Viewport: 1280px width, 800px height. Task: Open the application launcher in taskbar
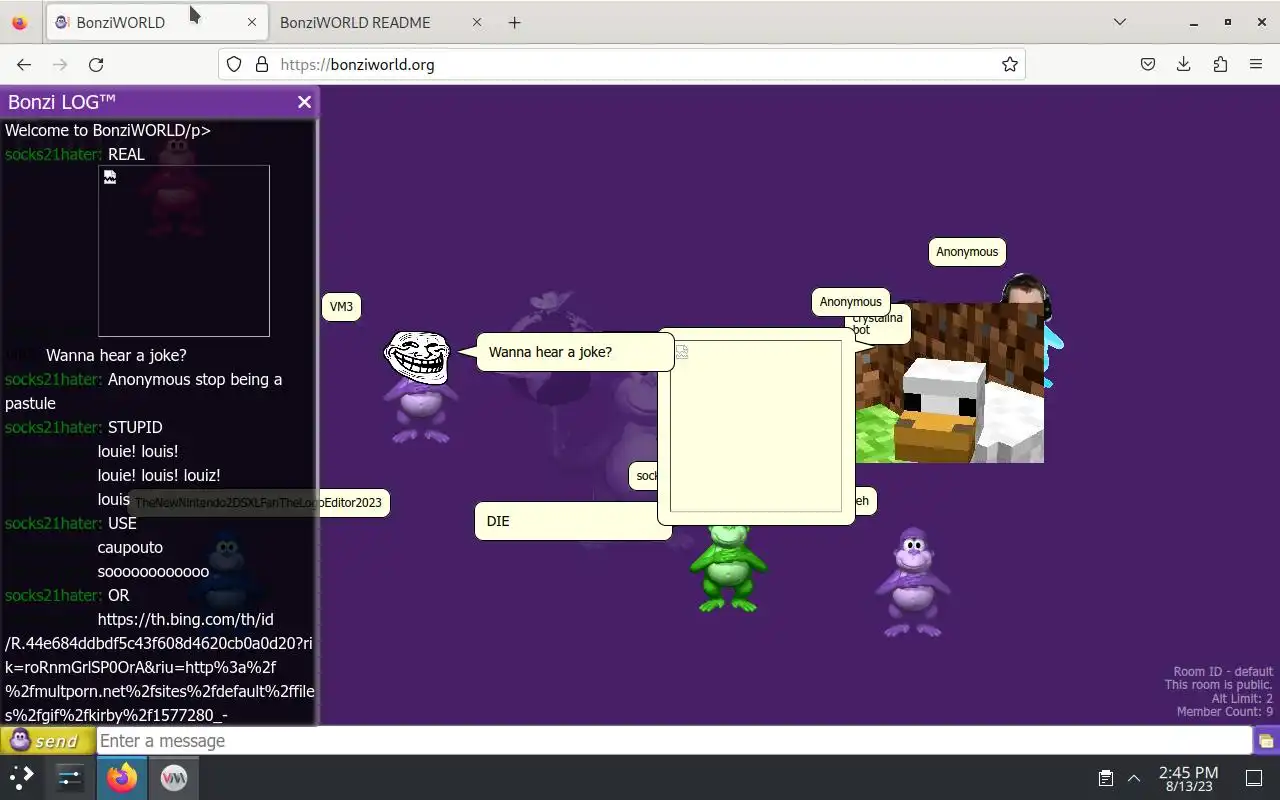tap(22, 777)
